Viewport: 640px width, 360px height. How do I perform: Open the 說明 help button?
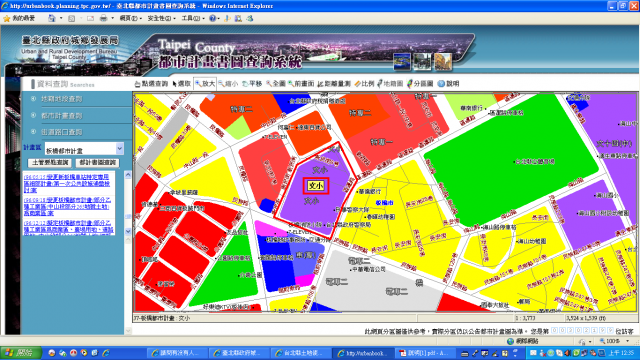pyautogui.click(x=448, y=84)
